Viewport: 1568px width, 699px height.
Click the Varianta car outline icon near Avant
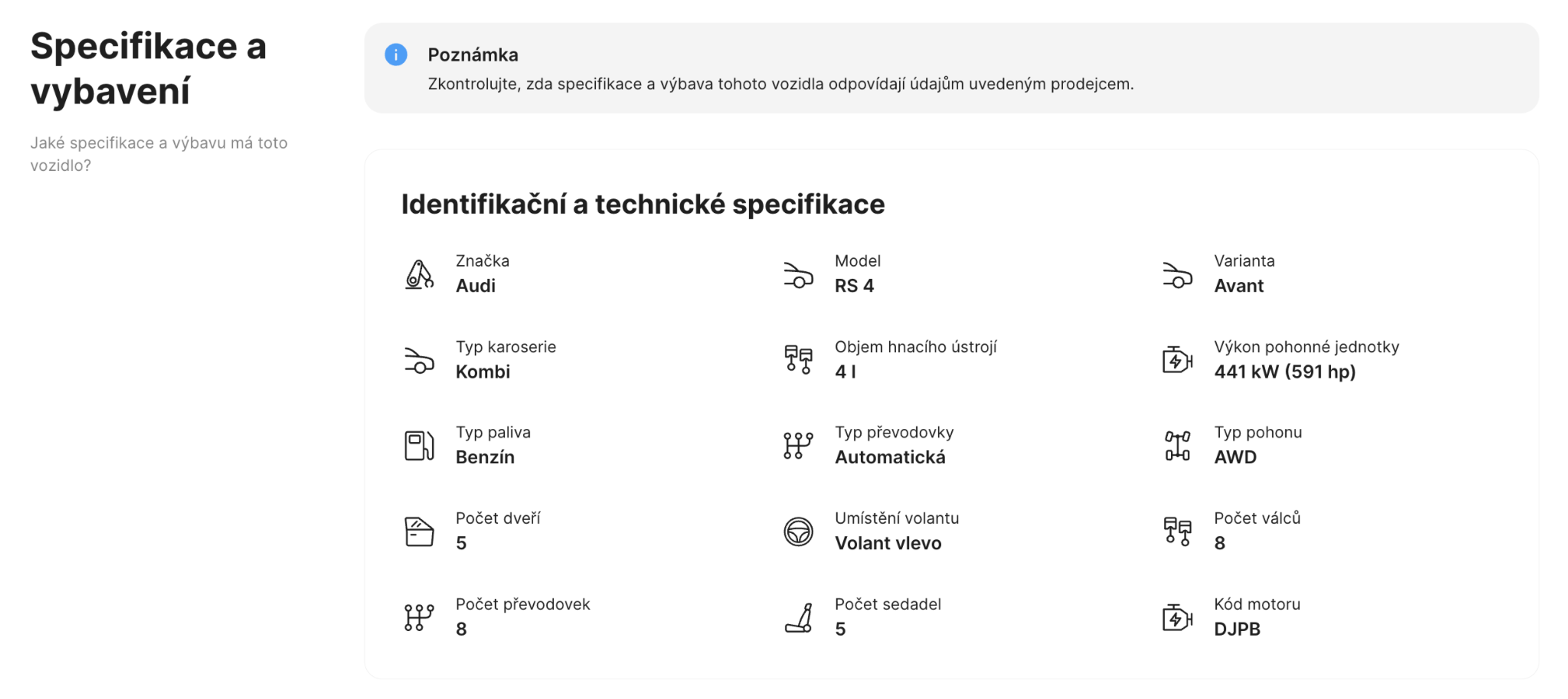point(1177,274)
